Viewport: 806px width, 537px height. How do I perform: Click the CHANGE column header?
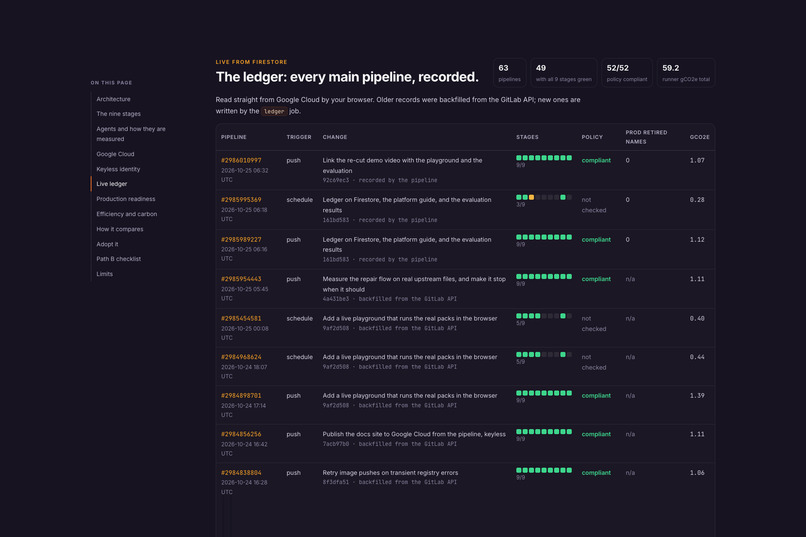[x=335, y=137]
